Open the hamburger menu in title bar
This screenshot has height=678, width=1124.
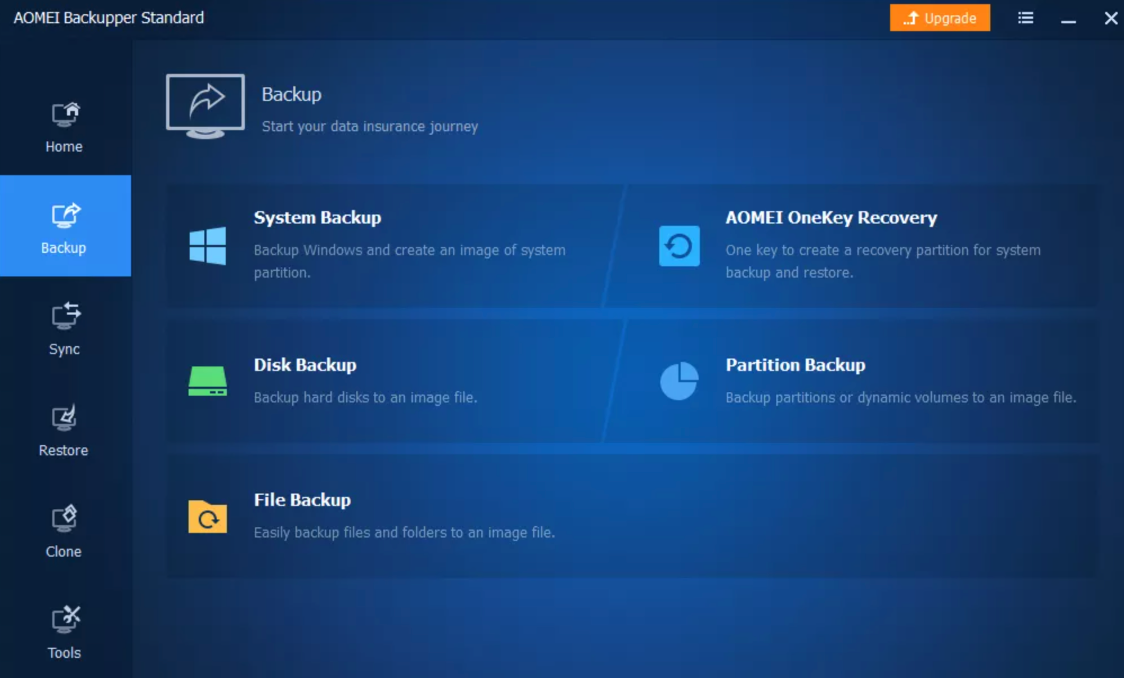(x=1026, y=18)
